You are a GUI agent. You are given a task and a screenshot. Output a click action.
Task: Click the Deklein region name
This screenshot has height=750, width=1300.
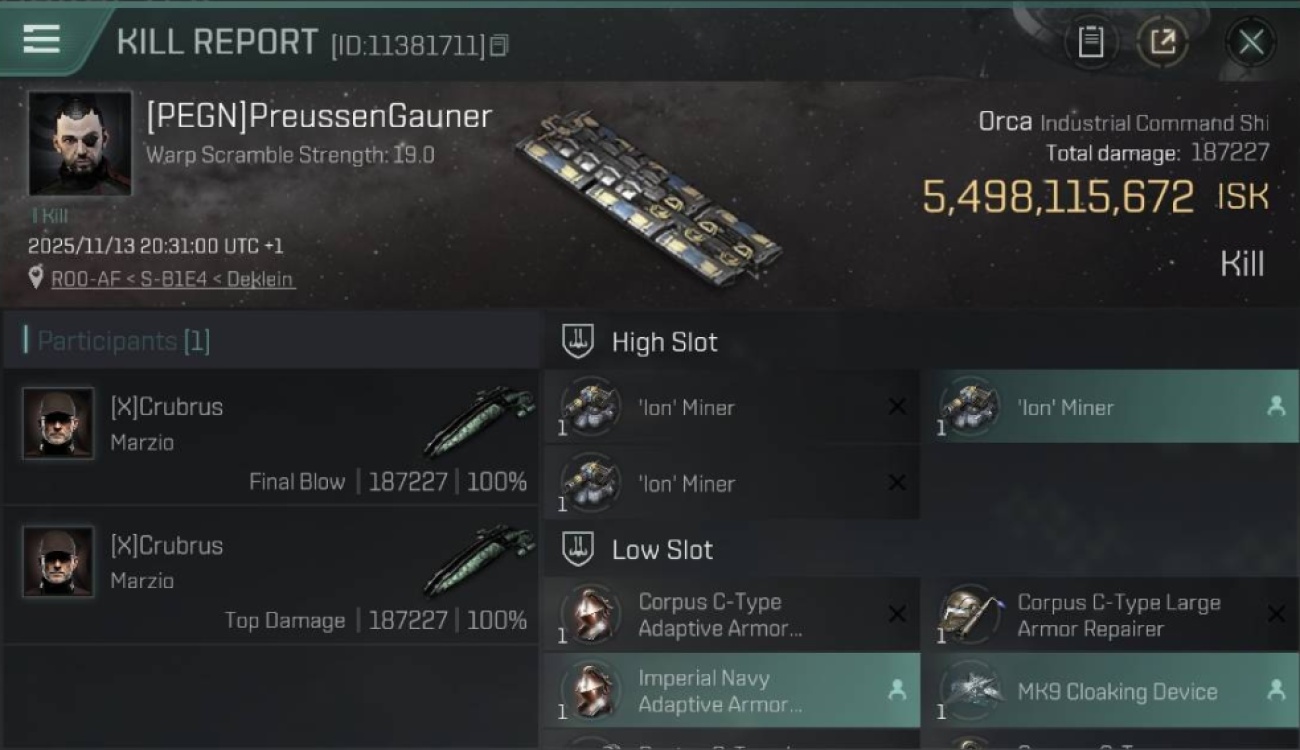coord(261,279)
